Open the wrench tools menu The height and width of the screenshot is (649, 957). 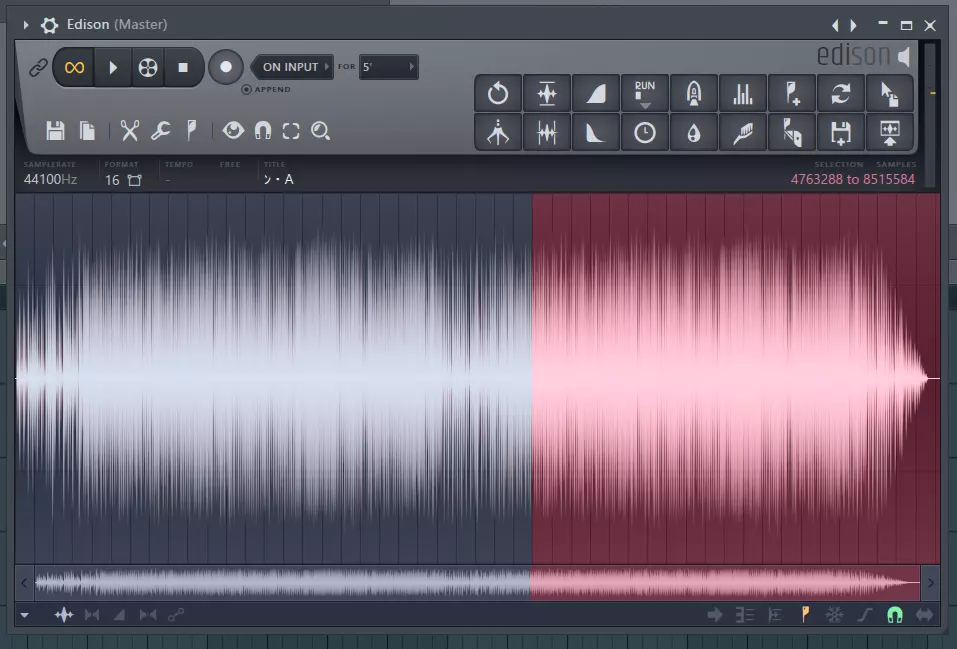(x=160, y=130)
